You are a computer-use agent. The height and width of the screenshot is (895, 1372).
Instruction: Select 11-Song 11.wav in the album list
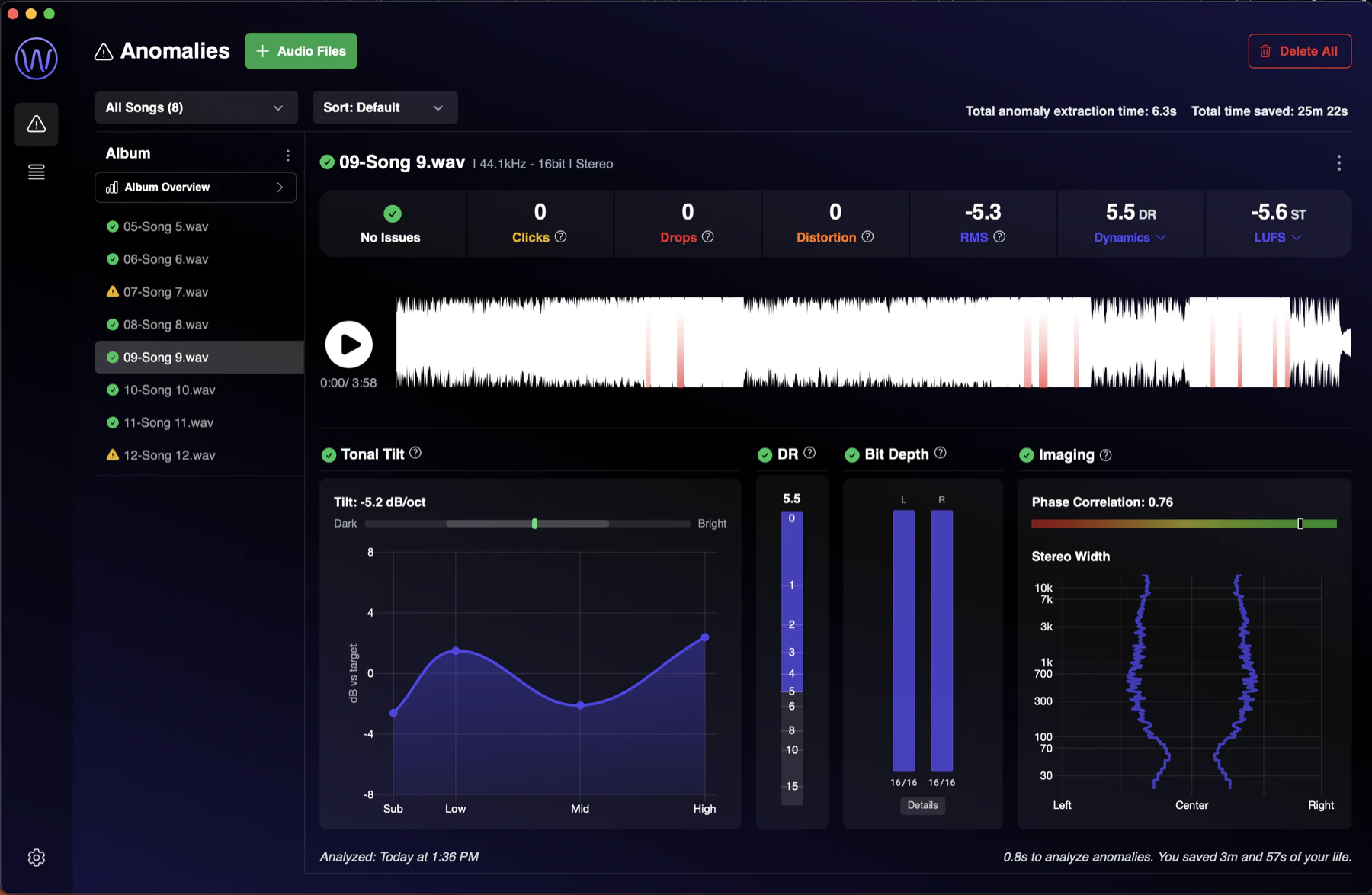(199, 422)
